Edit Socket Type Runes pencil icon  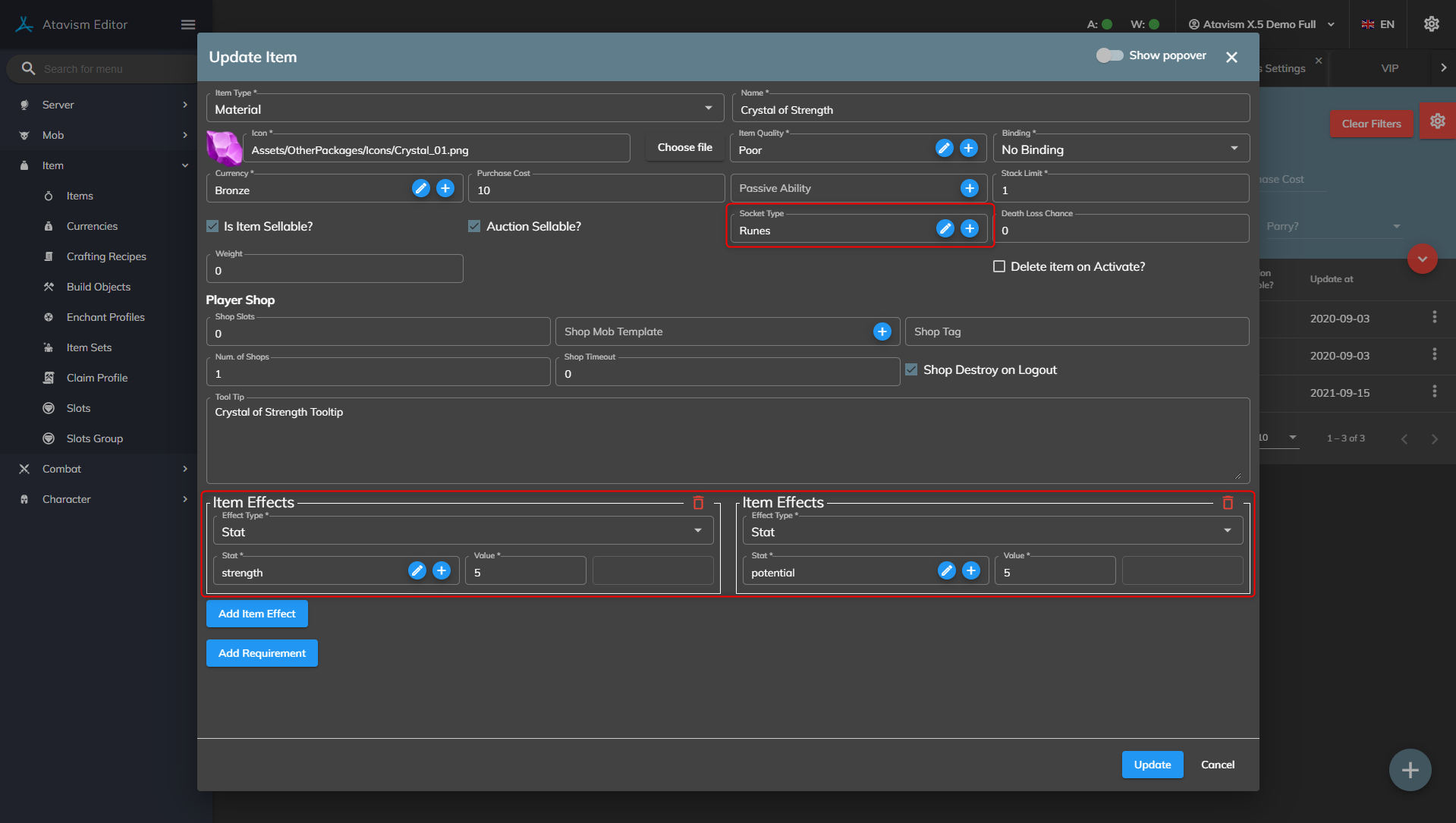945,229
